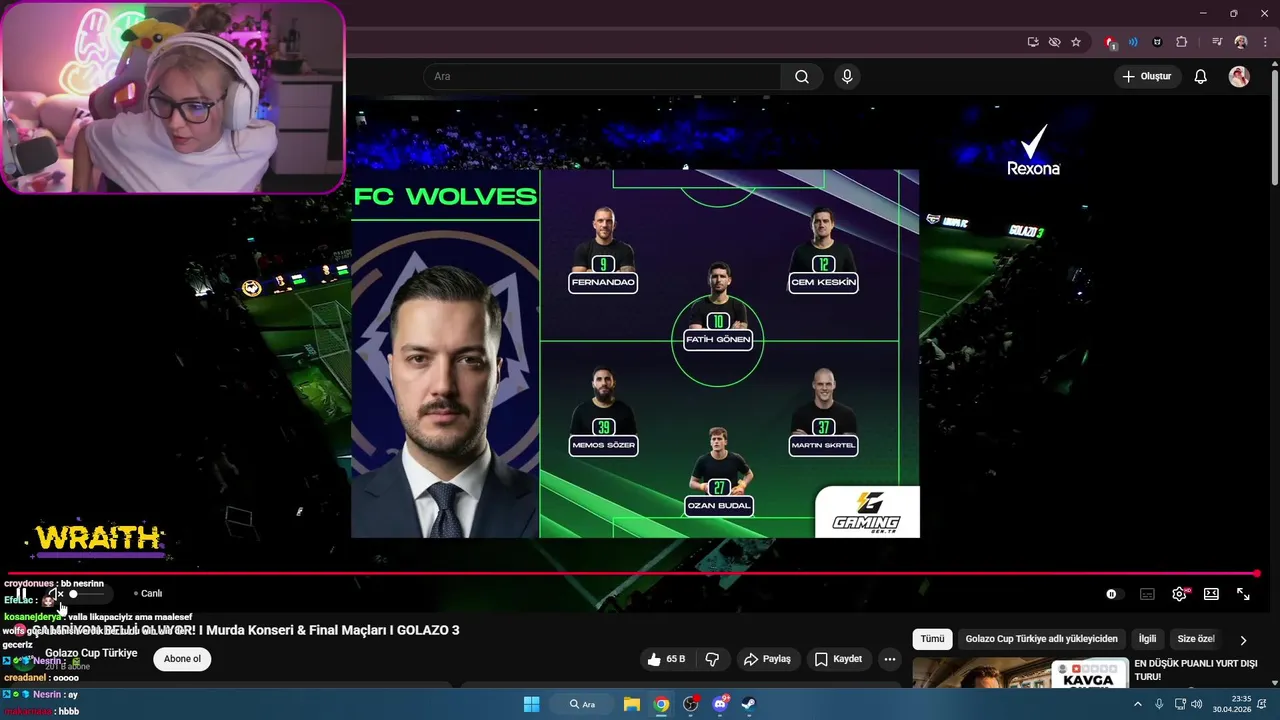Open the Windows Start menu
Image resolution: width=1280 pixels, height=720 pixels.
[531, 704]
